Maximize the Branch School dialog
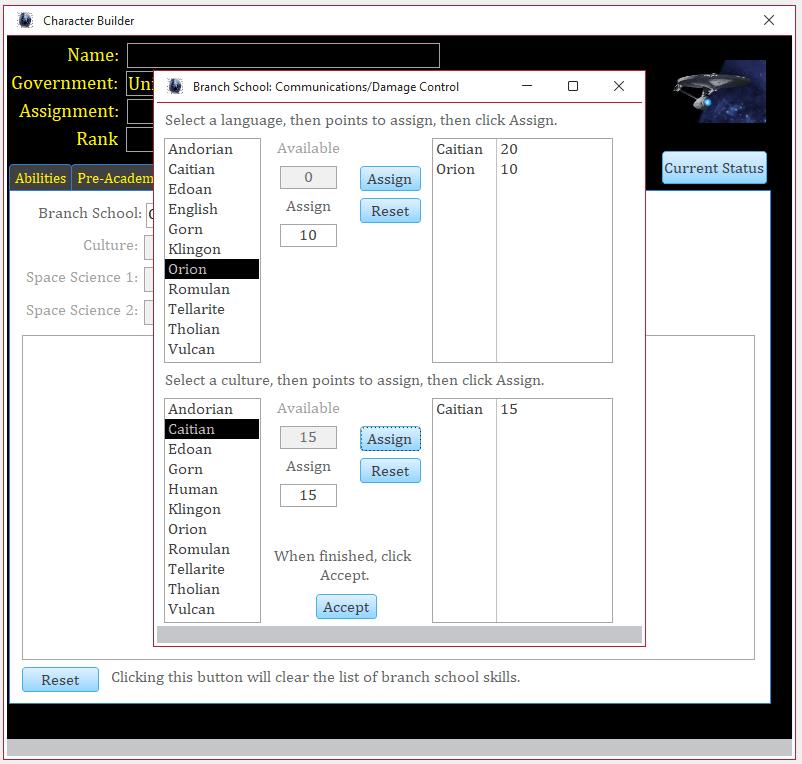This screenshot has height=764, width=802. coord(573,87)
